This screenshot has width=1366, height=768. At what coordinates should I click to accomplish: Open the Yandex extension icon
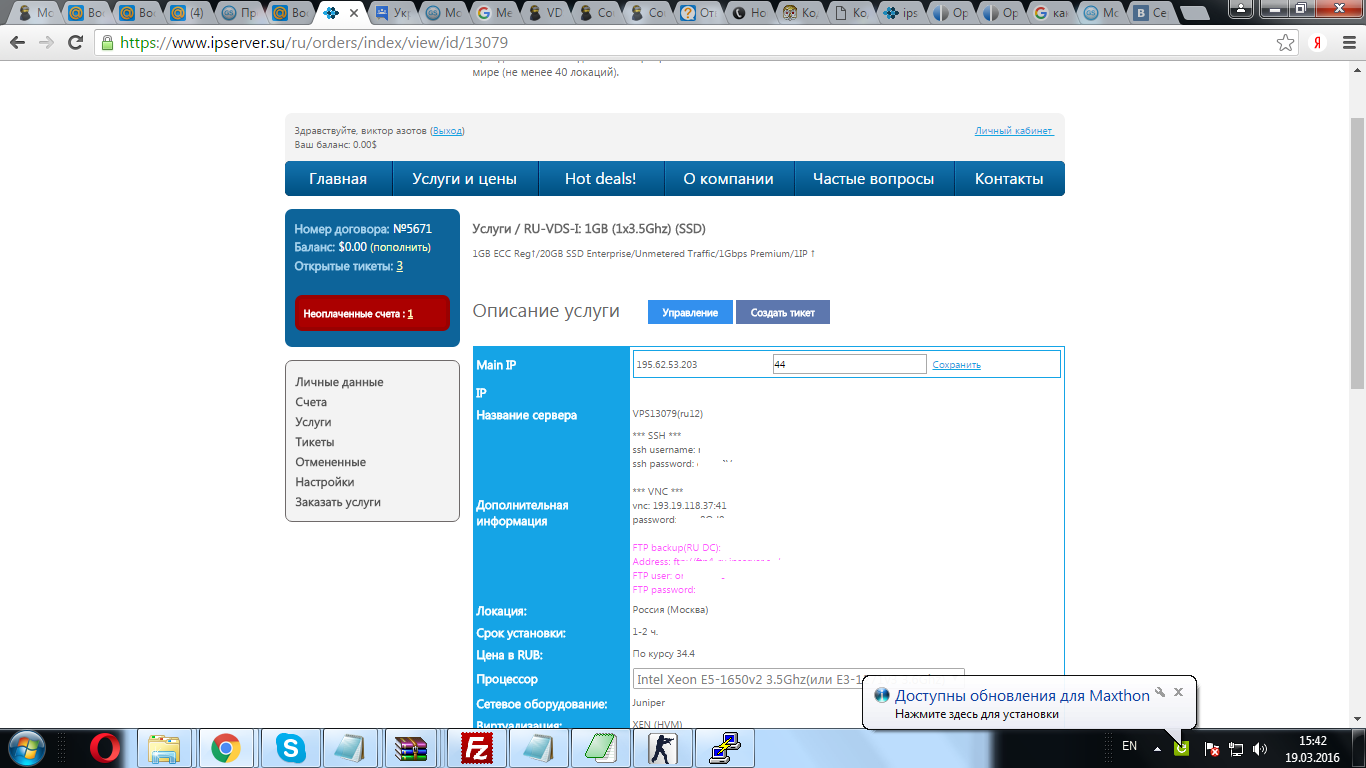(1319, 43)
